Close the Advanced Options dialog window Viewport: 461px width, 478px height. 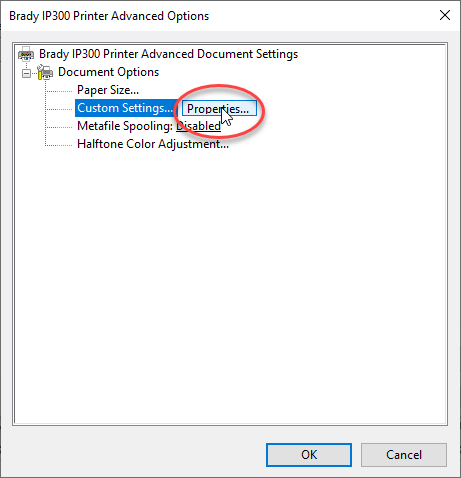click(445, 15)
